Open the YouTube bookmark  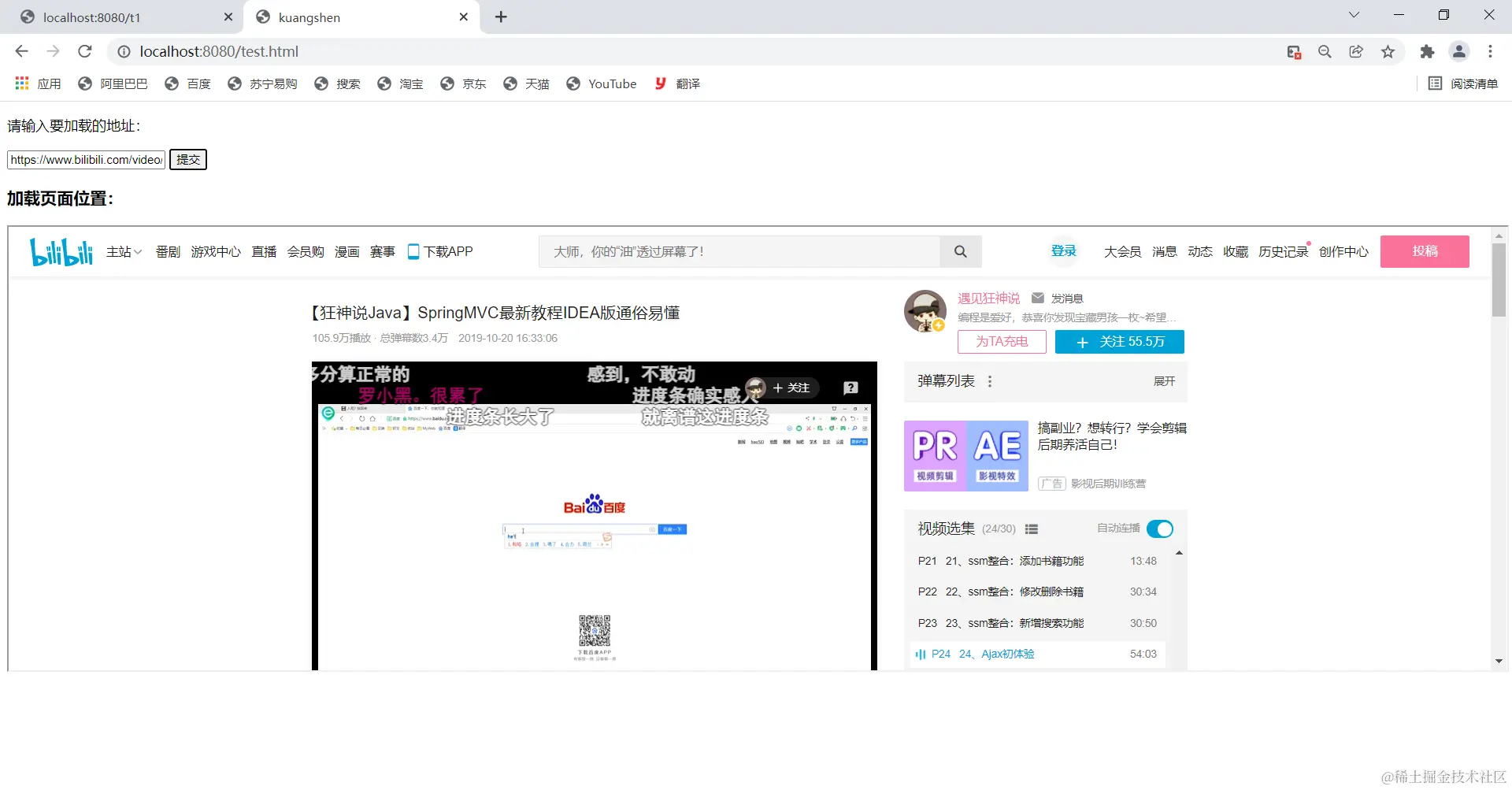[602, 83]
